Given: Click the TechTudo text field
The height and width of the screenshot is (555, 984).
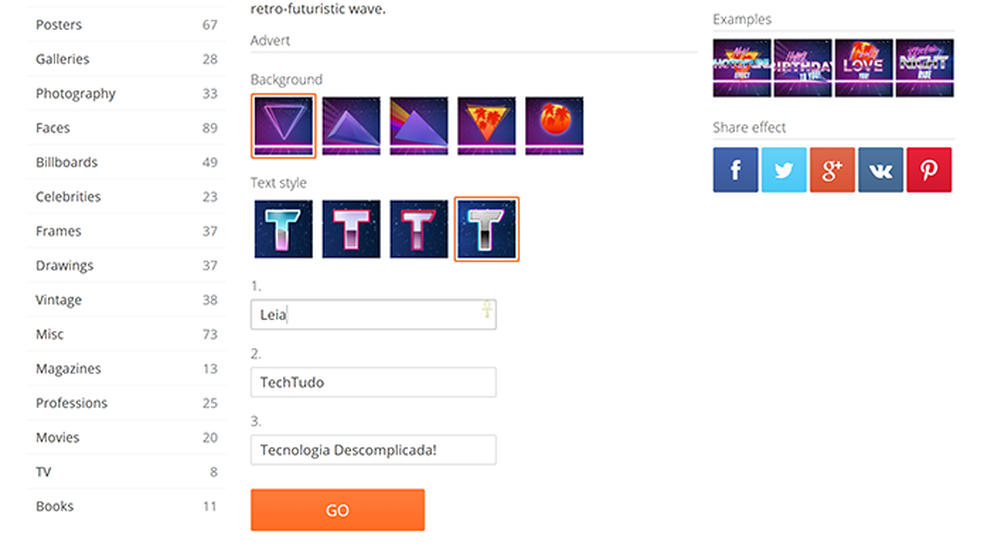Looking at the screenshot, I should pos(373,382).
